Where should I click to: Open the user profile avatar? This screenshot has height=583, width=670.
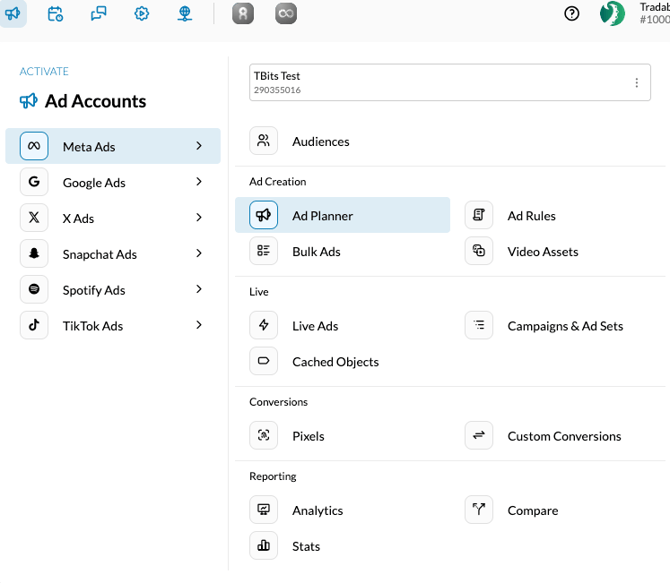click(x=612, y=14)
